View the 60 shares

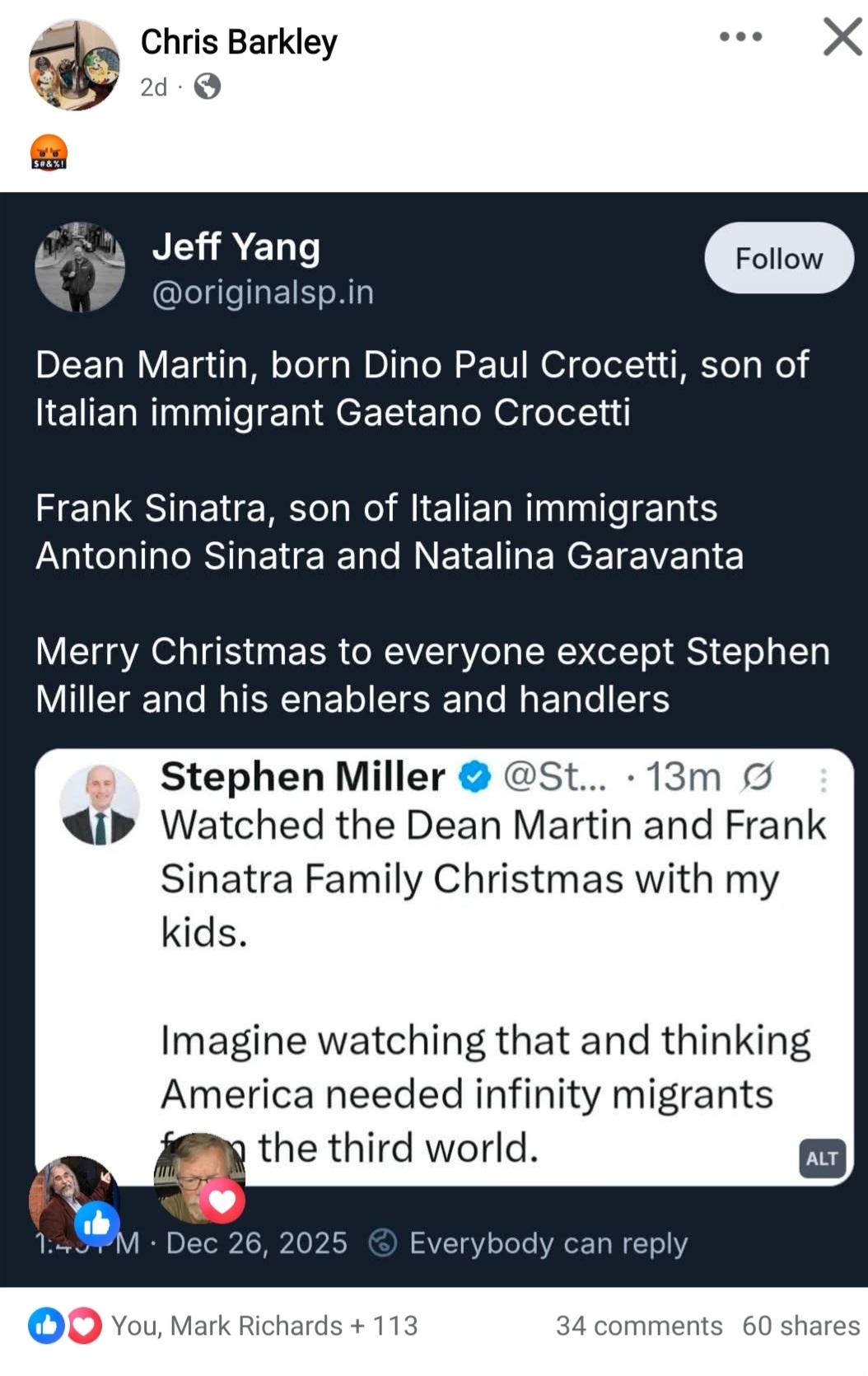coord(800,1326)
